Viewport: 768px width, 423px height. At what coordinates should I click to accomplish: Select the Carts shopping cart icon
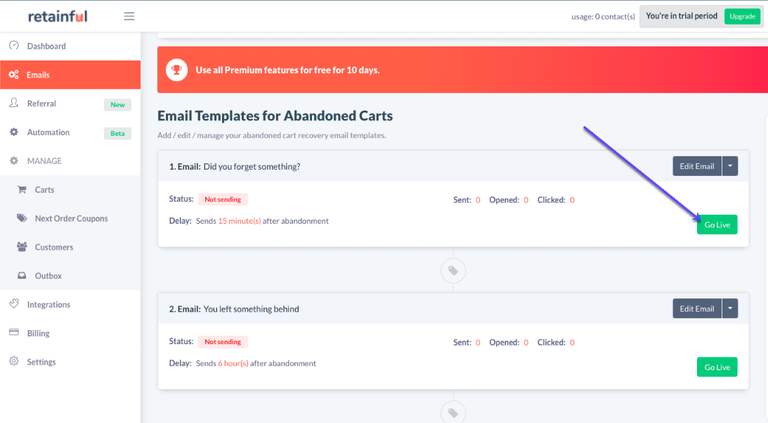point(22,189)
